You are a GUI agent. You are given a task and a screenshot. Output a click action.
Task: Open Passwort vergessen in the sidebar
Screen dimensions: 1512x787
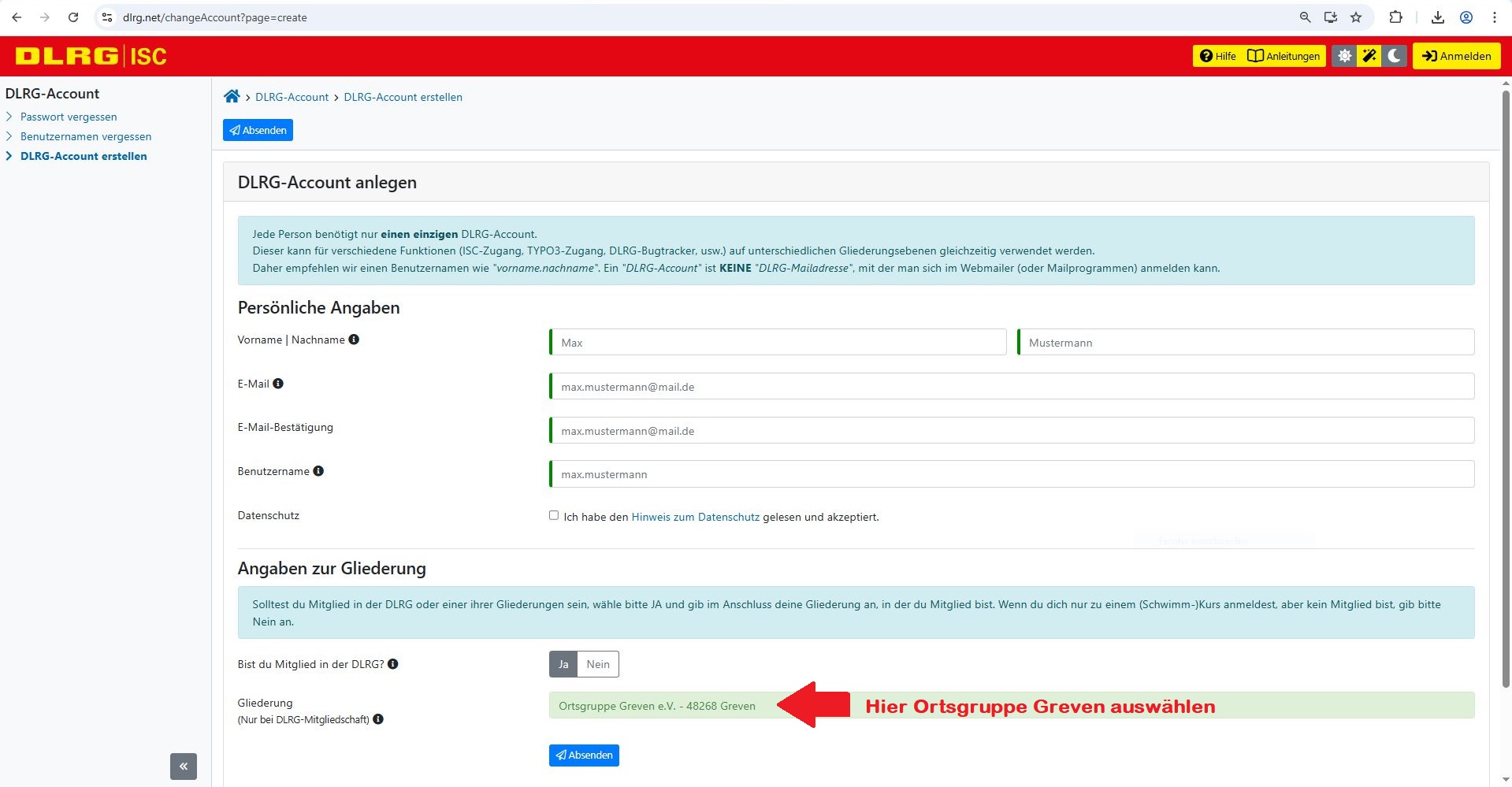(x=69, y=117)
